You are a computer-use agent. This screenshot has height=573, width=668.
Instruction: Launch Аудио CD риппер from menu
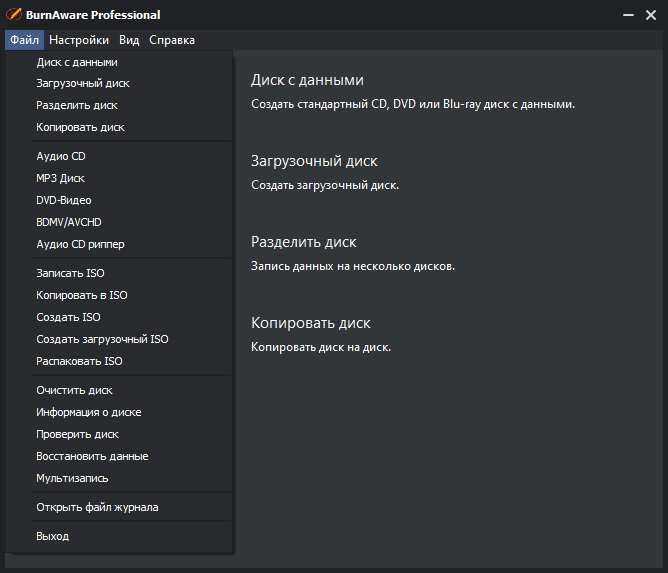pos(80,244)
